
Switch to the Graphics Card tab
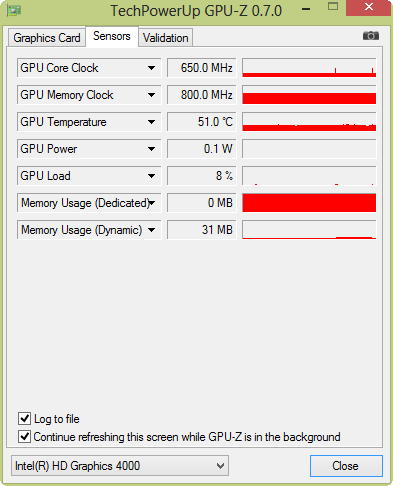[x=47, y=38]
